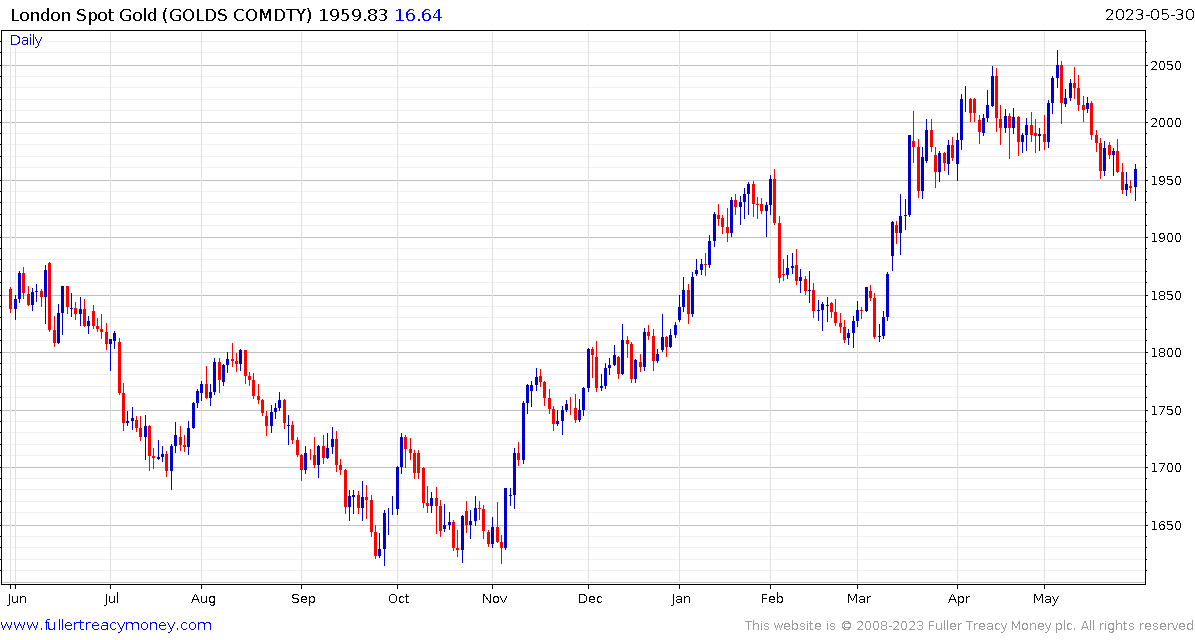This screenshot has height=640, width=1195.
Task: Click the 2000 price axis label
Action: click(1167, 123)
